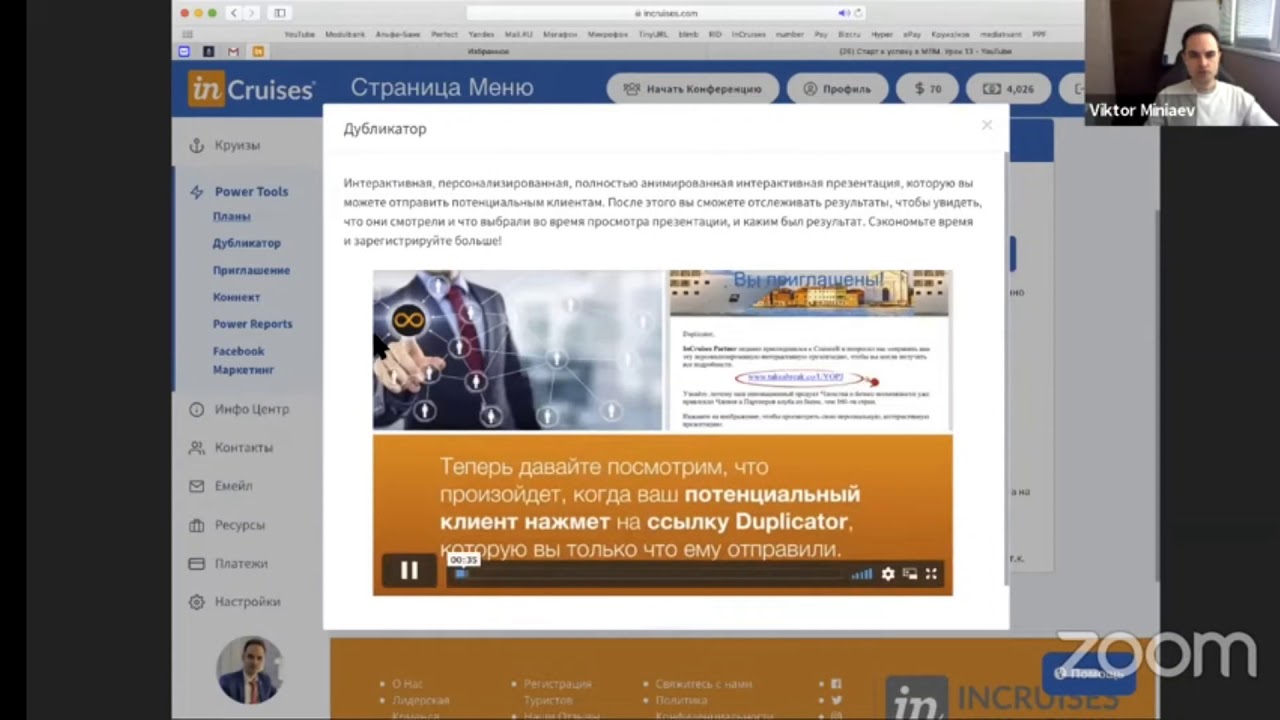Screen dimensions: 1280x720
Task: Go forward in Safari
Action: click(x=251, y=13)
